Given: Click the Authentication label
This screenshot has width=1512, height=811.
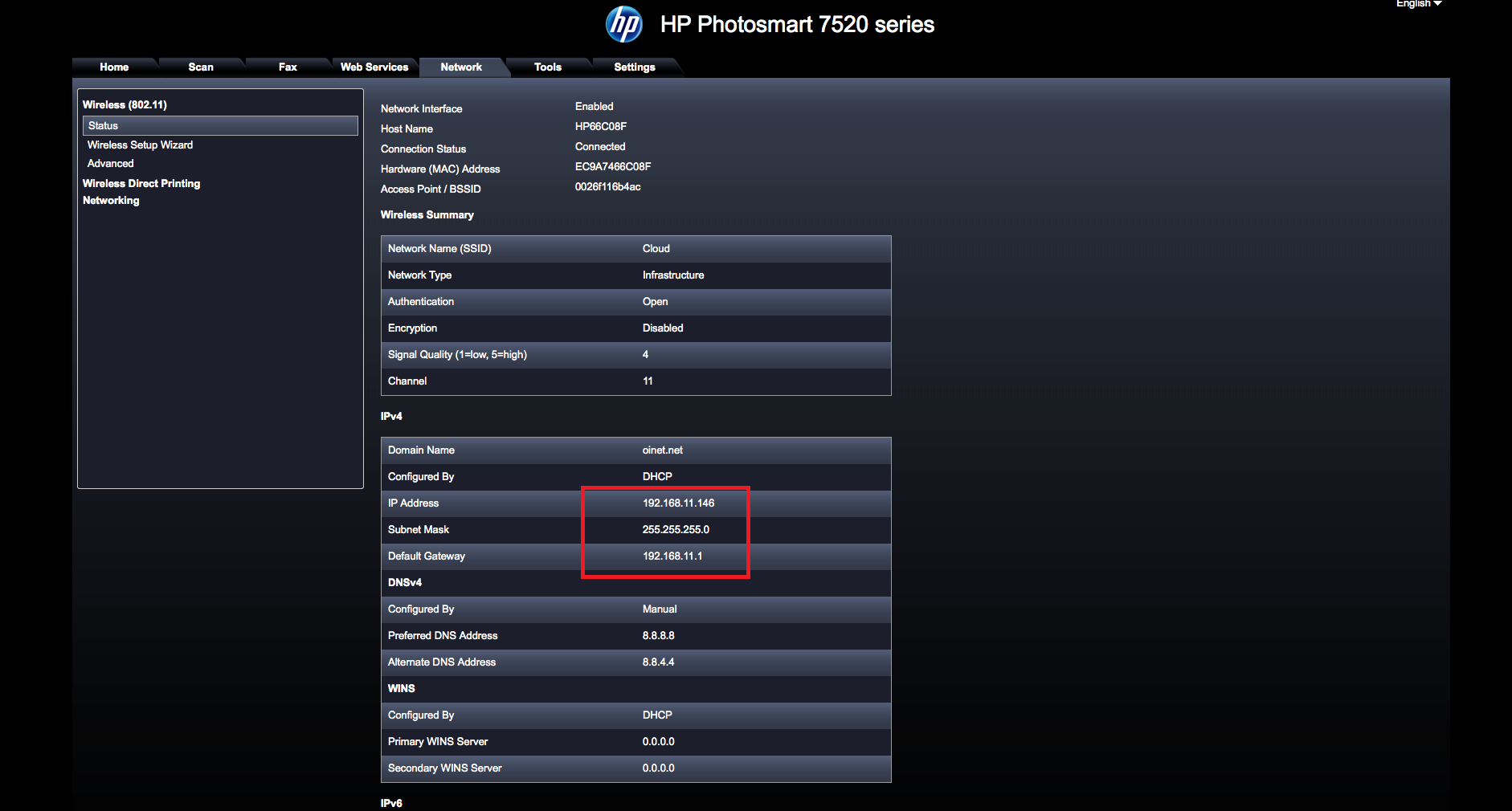Looking at the screenshot, I should coord(421,302).
